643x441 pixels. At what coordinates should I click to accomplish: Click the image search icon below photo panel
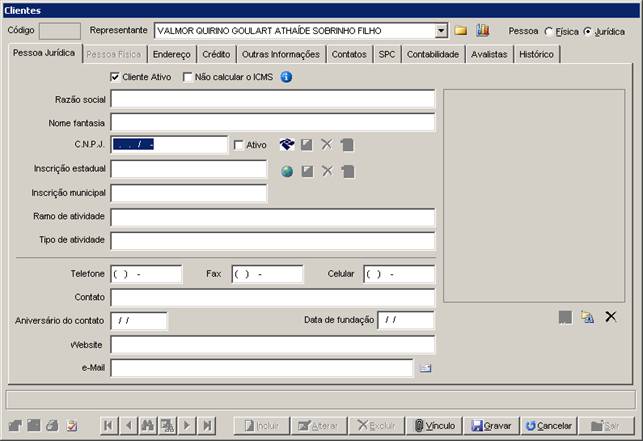[x=587, y=317]
